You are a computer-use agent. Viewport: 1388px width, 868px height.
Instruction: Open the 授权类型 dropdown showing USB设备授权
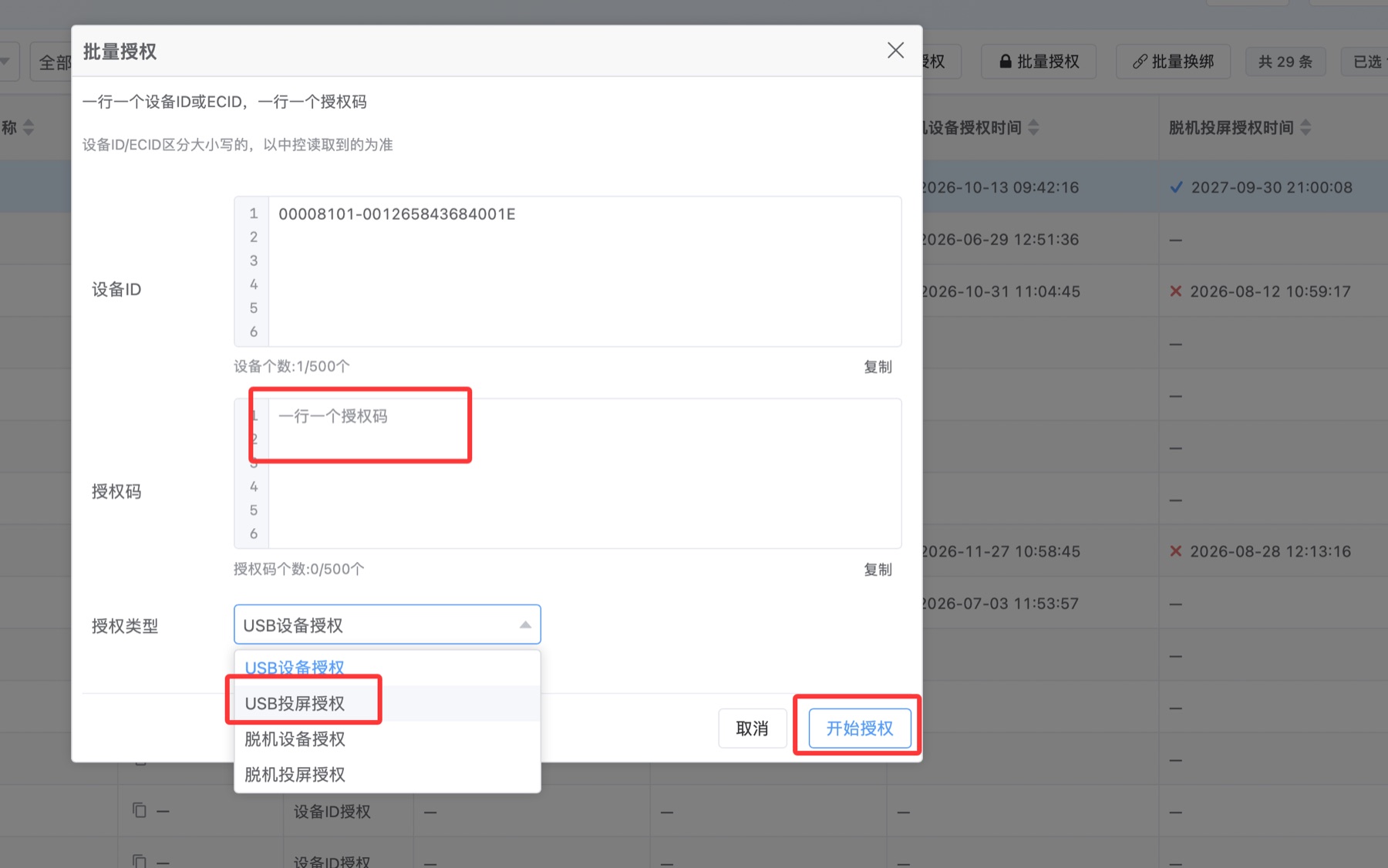387,624
